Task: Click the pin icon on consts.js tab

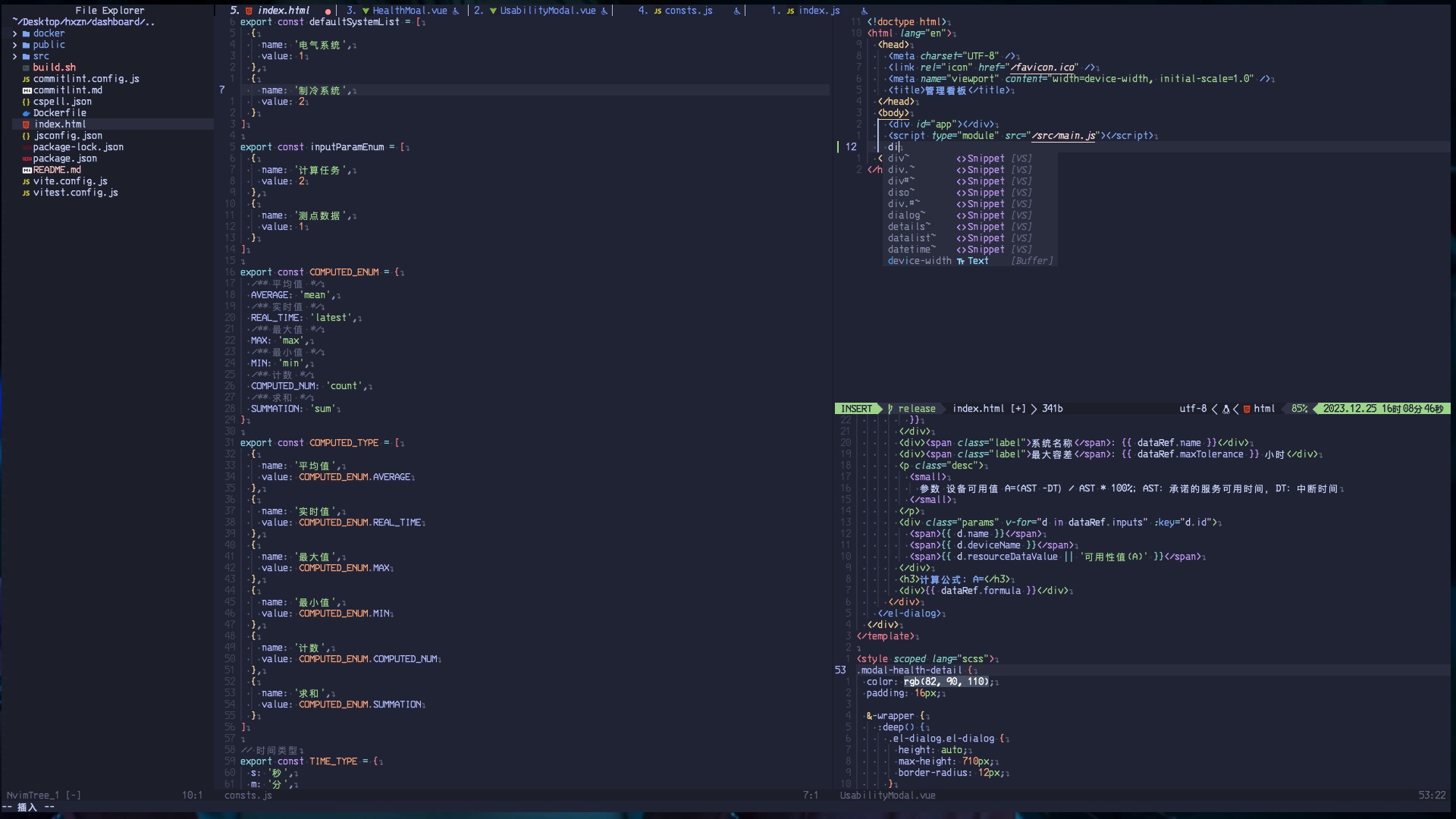Action: [736, 11]
